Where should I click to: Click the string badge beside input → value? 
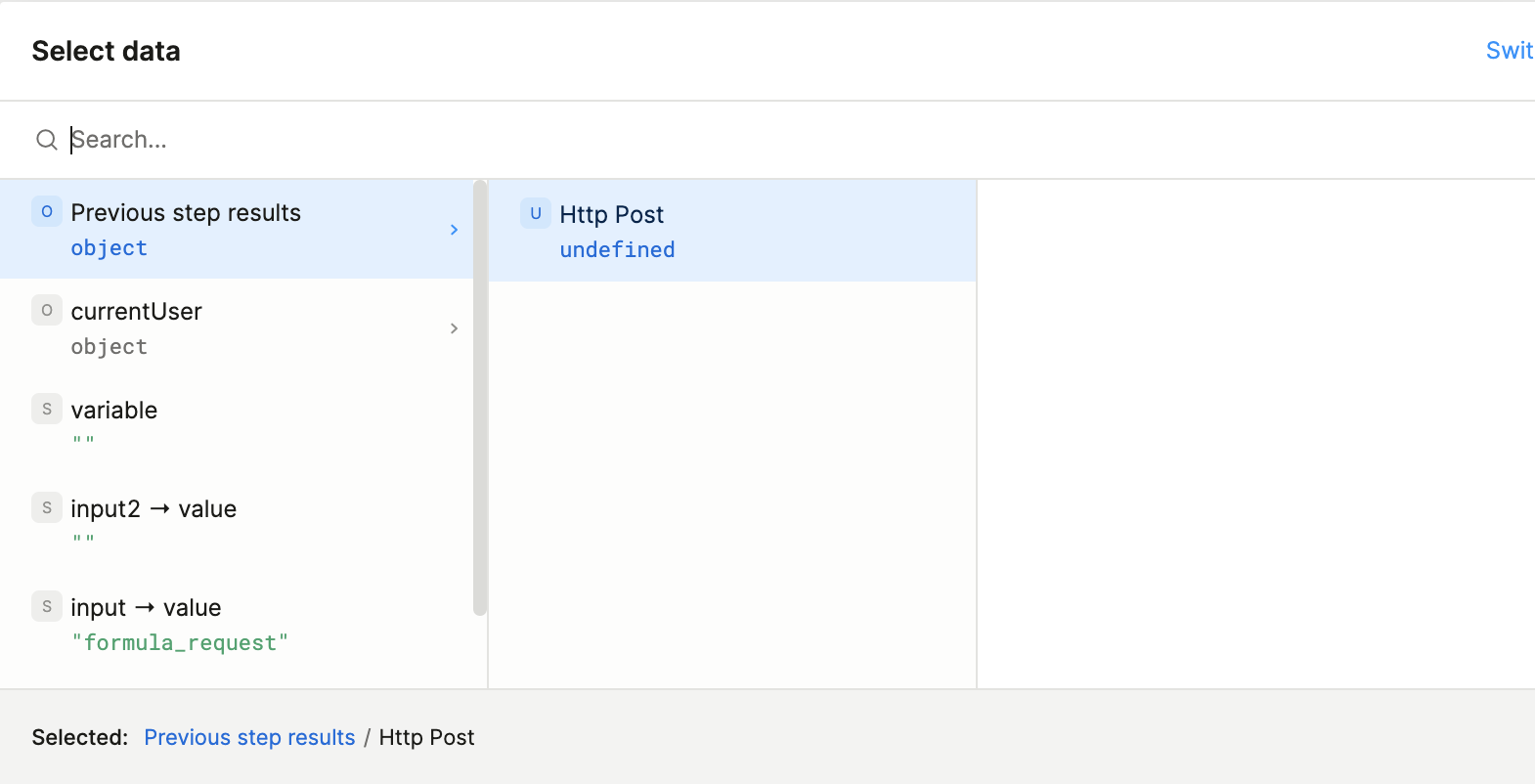pos(47,607)
